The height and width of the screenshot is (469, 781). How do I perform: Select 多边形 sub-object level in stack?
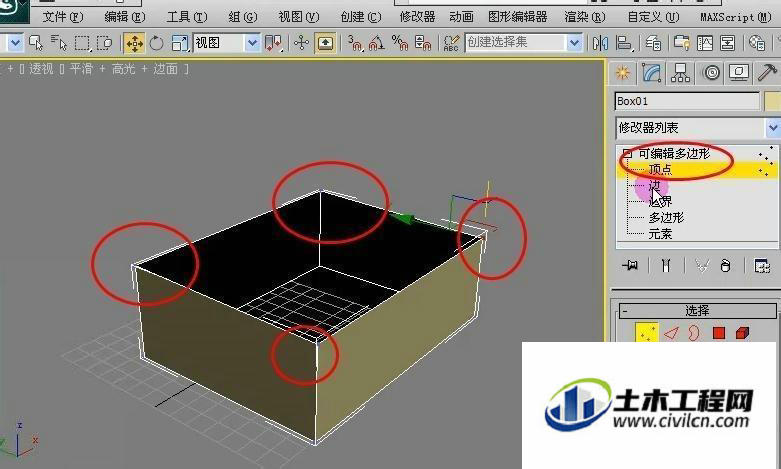[666, 218]
